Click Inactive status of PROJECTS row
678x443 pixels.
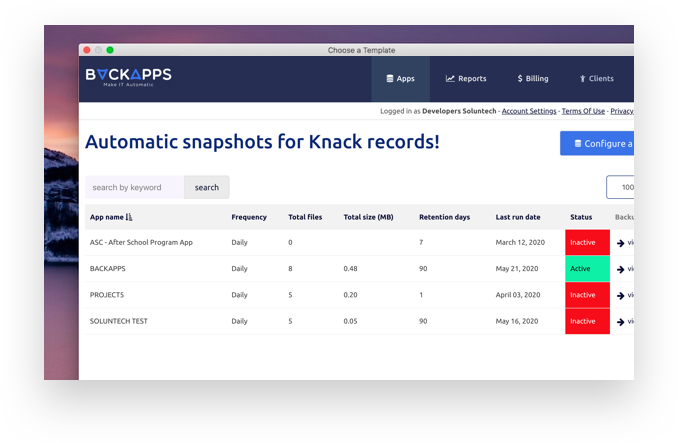pyautogui.click(x=587, y=295)
